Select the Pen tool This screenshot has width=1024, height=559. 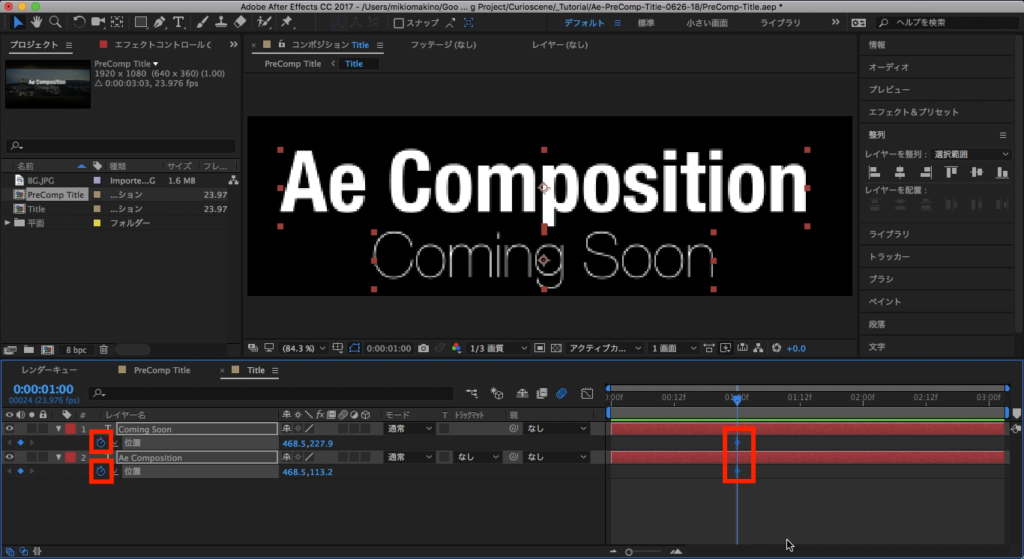159,22
